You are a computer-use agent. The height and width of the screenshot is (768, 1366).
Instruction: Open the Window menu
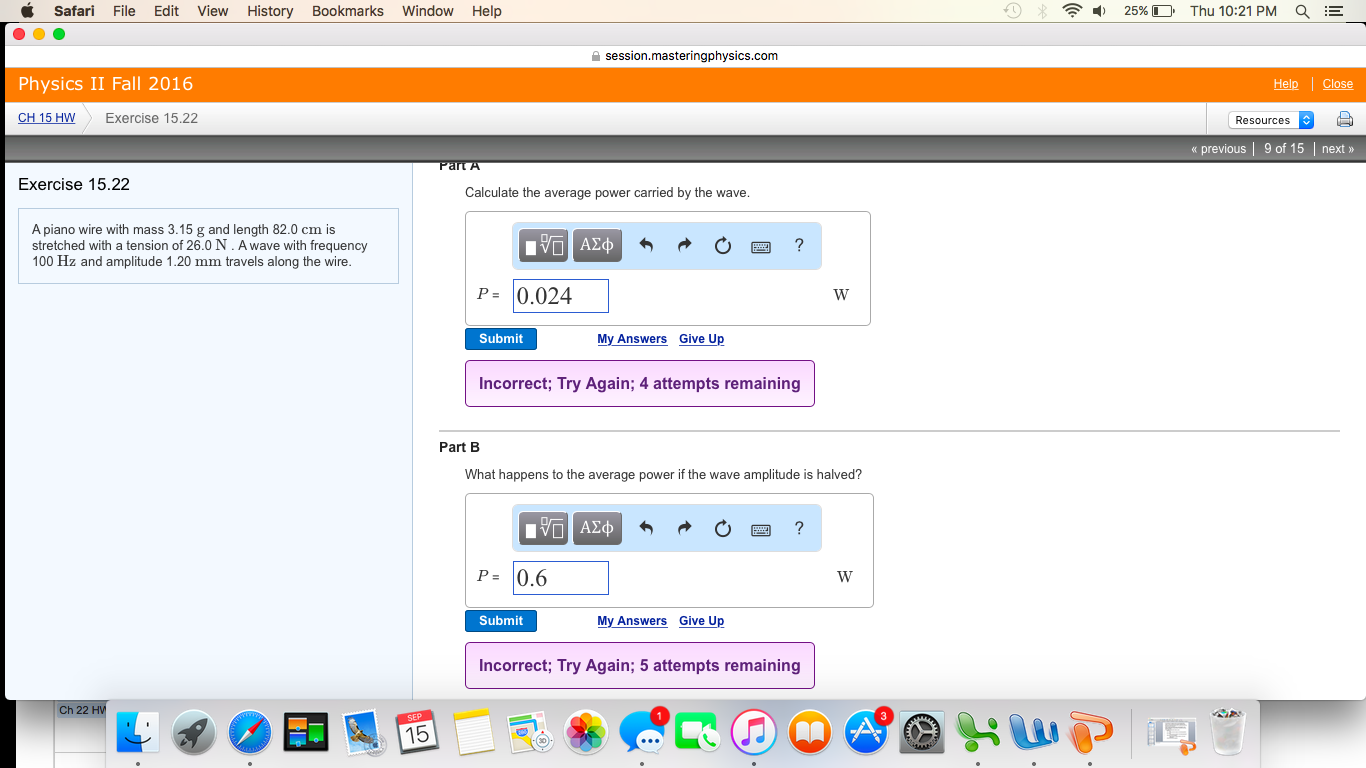(x=427, y=11)
